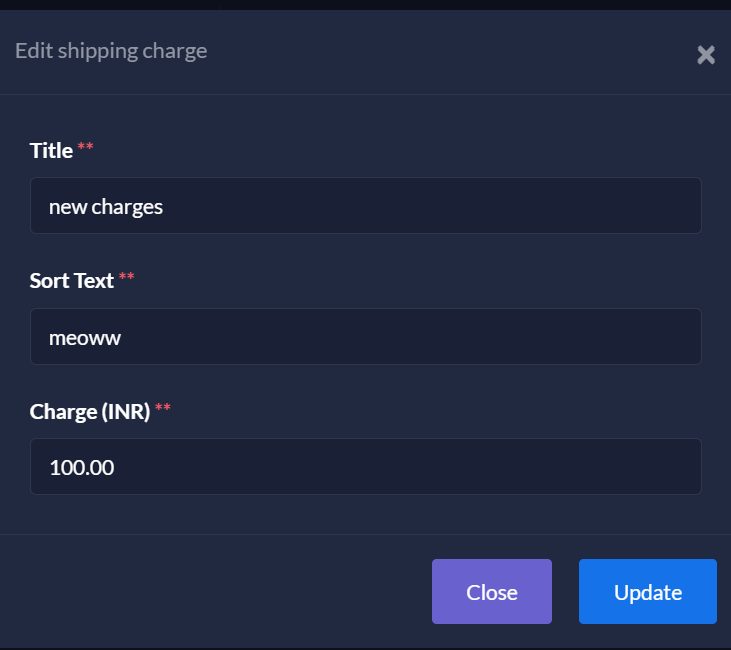Click the red asterisks beside Charge (INR)
731x650 pixels.
[162, 408]
